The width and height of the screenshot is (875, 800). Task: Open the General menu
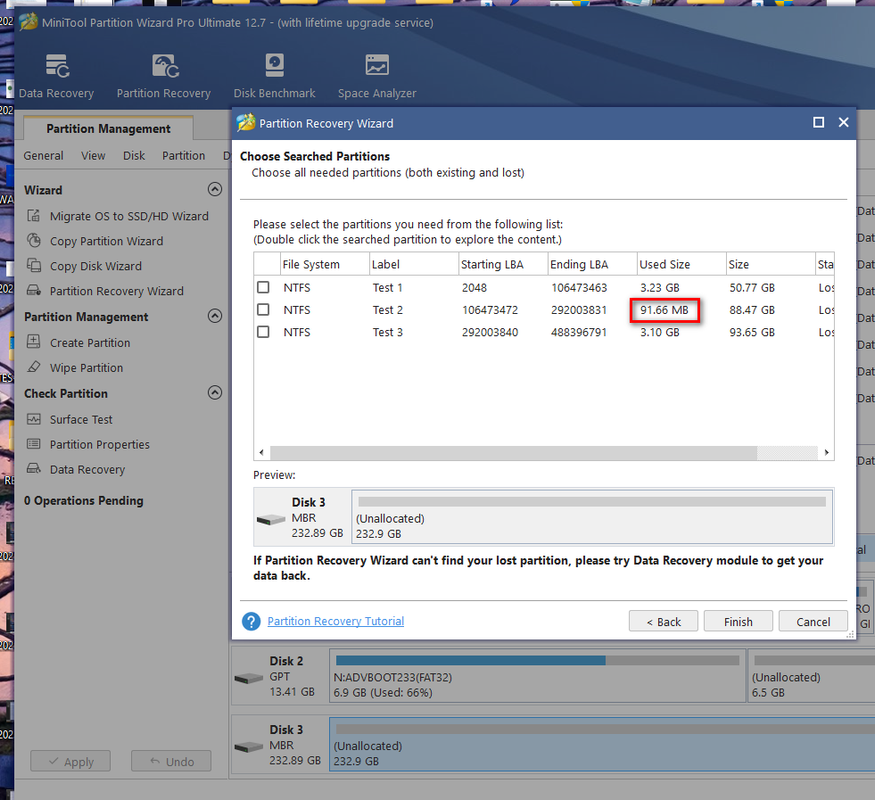43,156
